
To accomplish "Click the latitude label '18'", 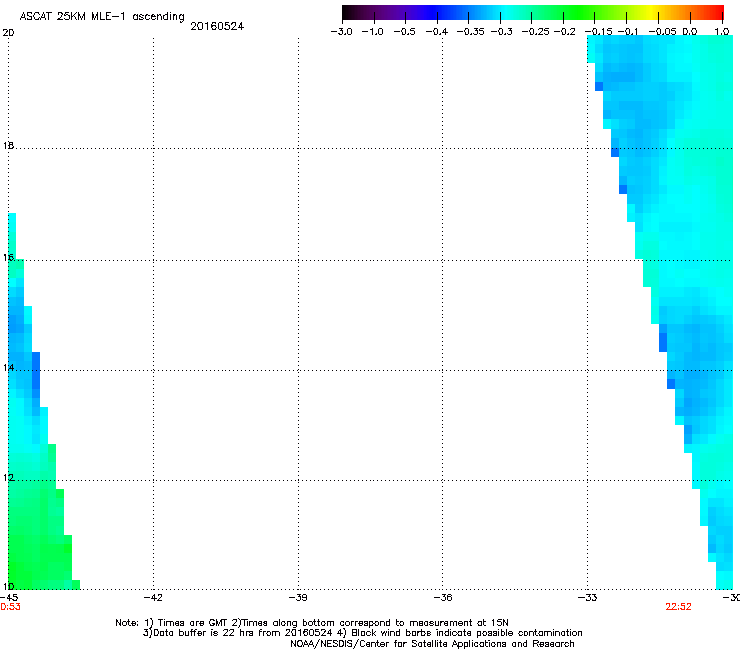I will pyautogui.click(x=8, y=145).
